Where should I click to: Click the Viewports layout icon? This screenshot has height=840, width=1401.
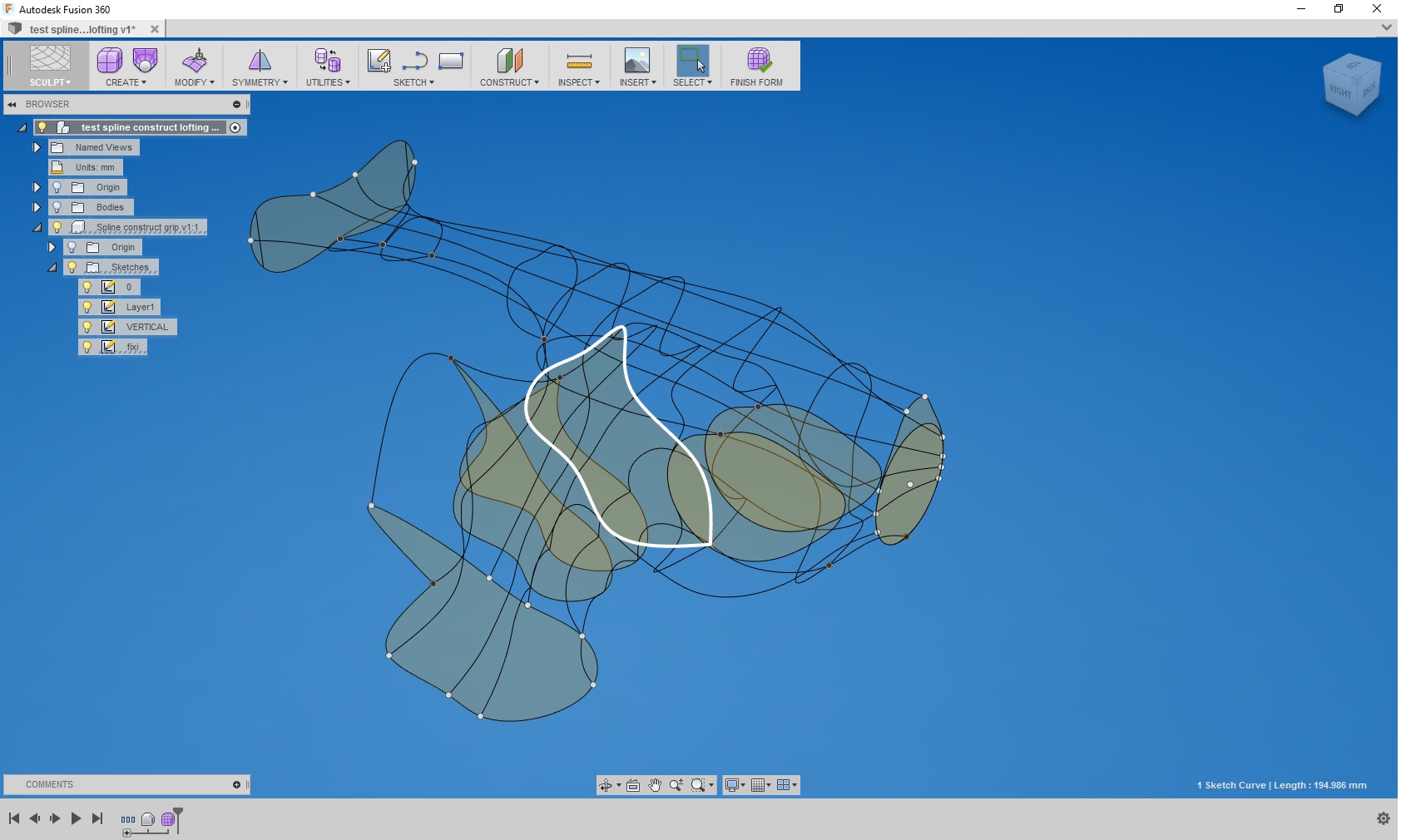pyautogui.click(x=783, y=785)
